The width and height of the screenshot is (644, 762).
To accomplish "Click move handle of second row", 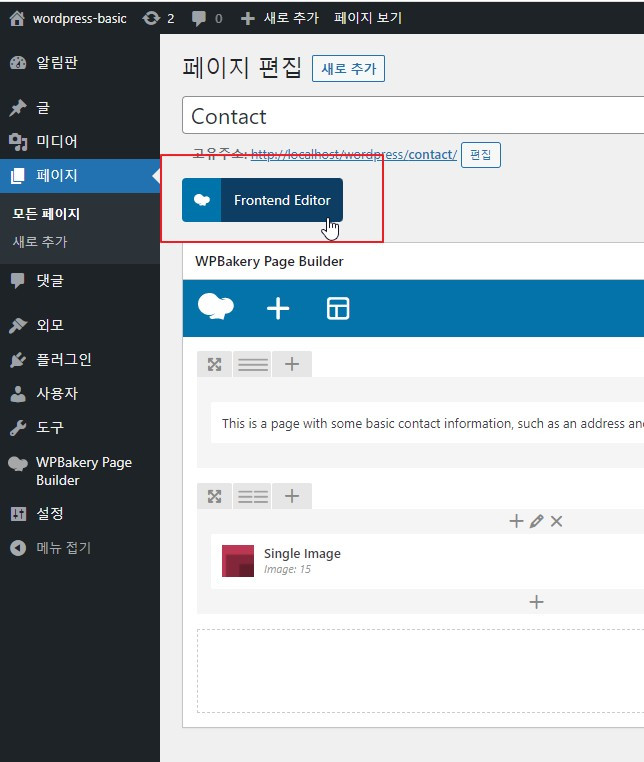I will pyautogui.click(x=214, y=496).
